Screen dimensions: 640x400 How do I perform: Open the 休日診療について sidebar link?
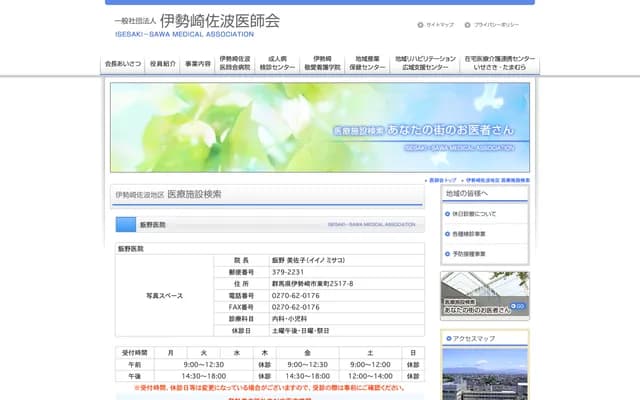click(475, 214)
